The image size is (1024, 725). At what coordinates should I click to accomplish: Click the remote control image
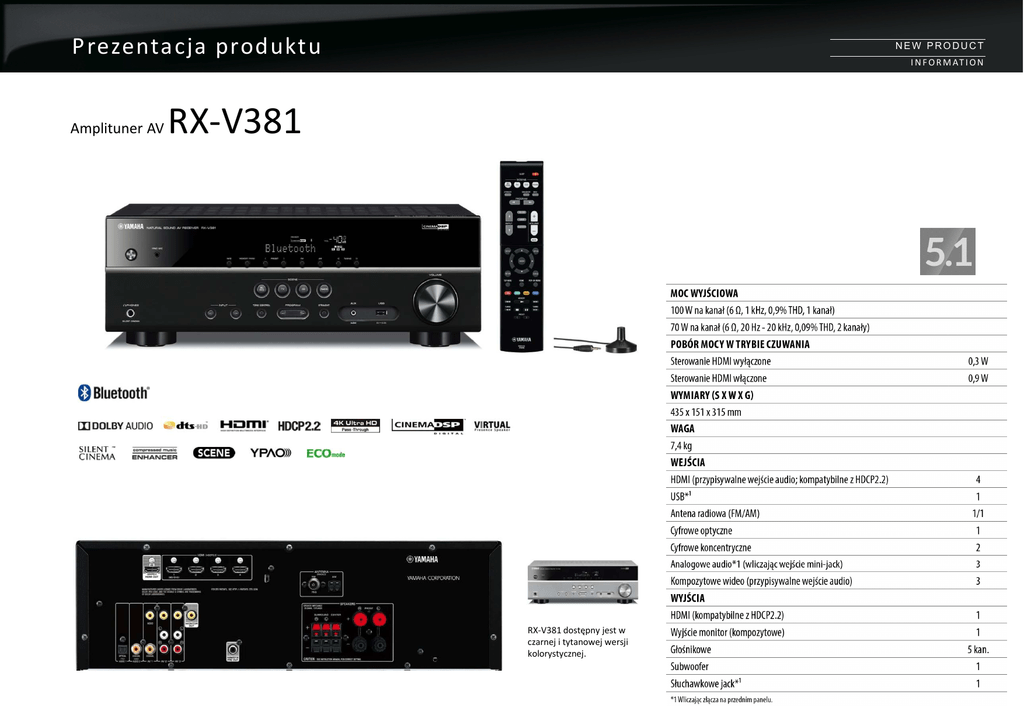click(521, 257)
